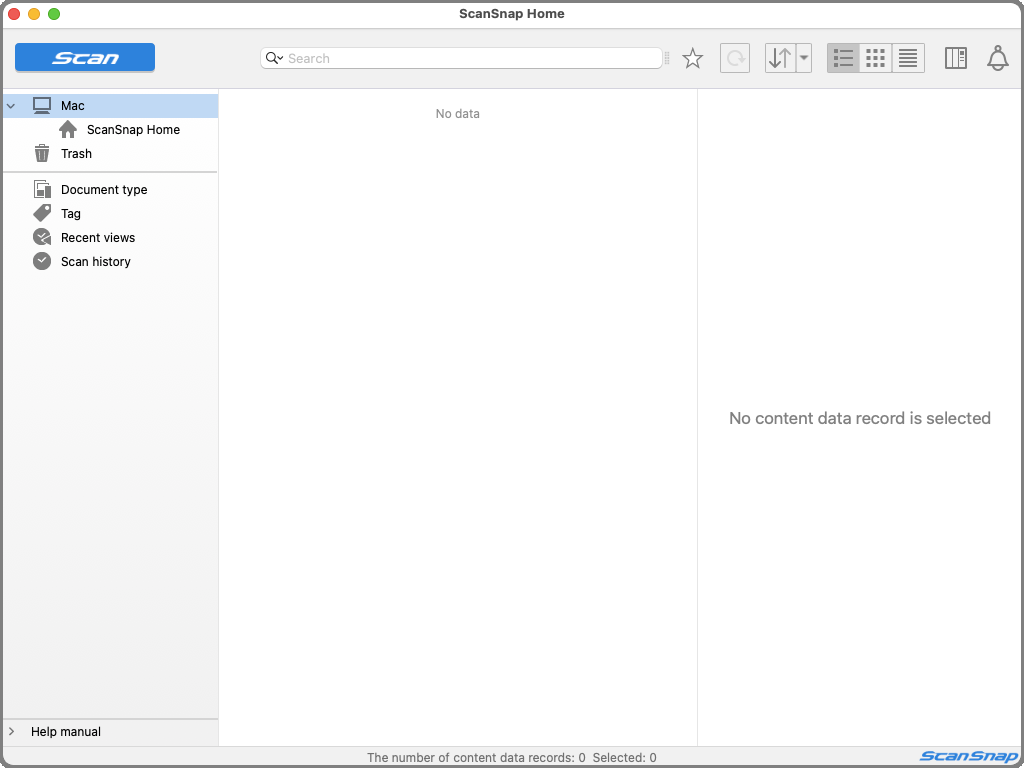Click the ScanSnap Home house icon
Image resolution: width=1024 pixels, height=768 pixels.
[68, 129]
